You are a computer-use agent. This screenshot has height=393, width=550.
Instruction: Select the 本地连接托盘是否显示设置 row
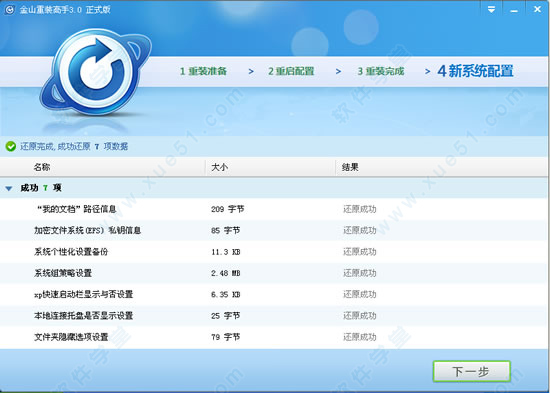pyautogui.click(x=275, y=316)
